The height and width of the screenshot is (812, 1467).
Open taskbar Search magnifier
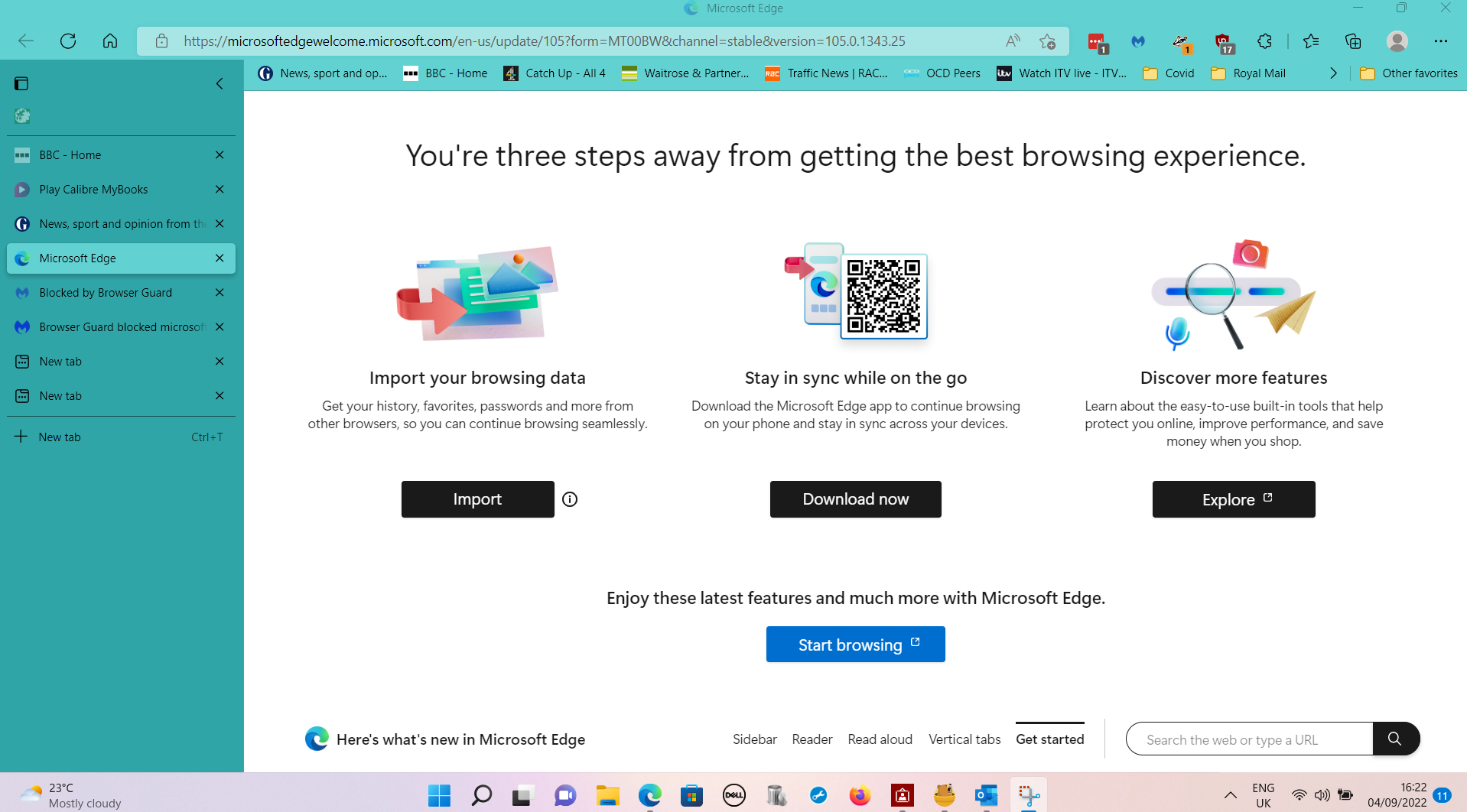click(x=481, y=796)
